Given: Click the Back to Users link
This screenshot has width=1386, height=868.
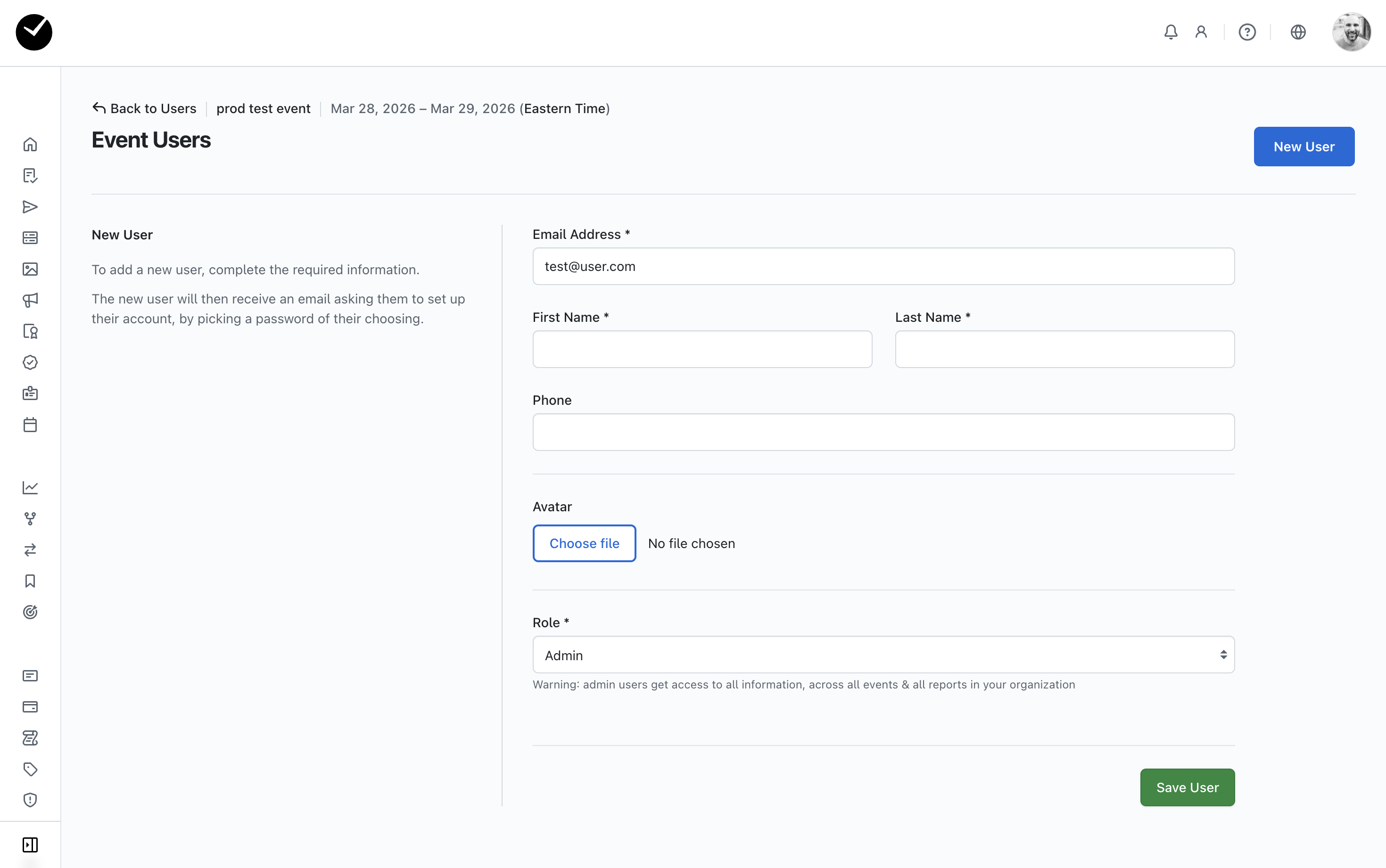Looking at the screenshot, I should tap(145, 108).
